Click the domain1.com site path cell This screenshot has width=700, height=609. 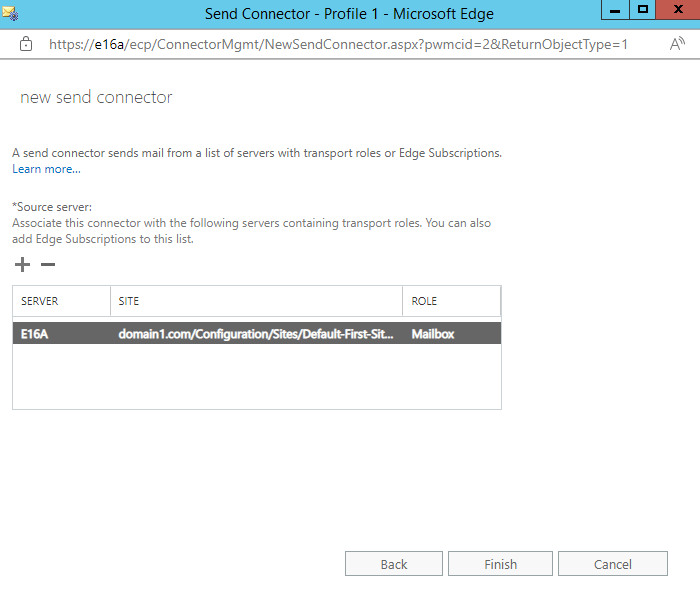pyautogui.click(x=256, y=334)
